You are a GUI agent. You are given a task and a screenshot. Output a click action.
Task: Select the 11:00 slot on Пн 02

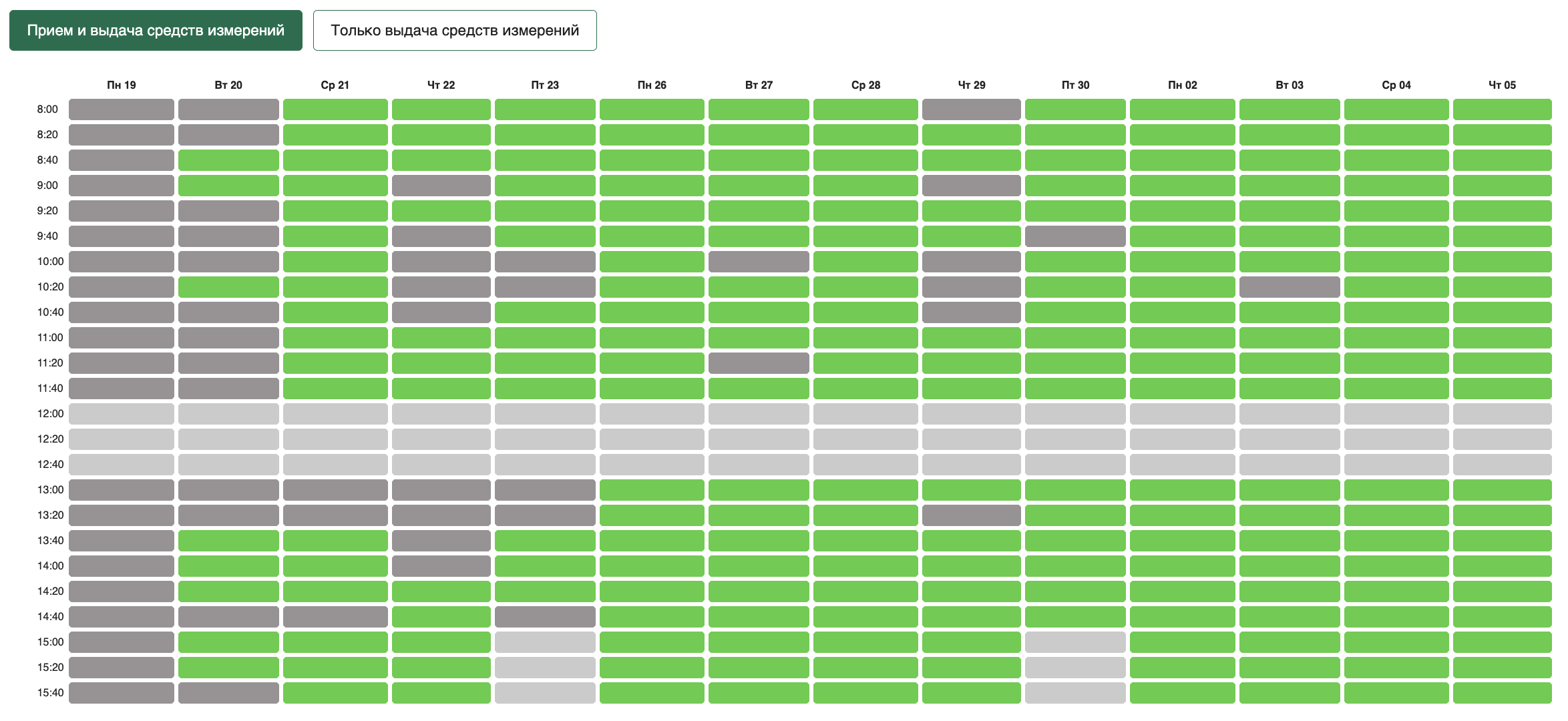point(1182,338)
